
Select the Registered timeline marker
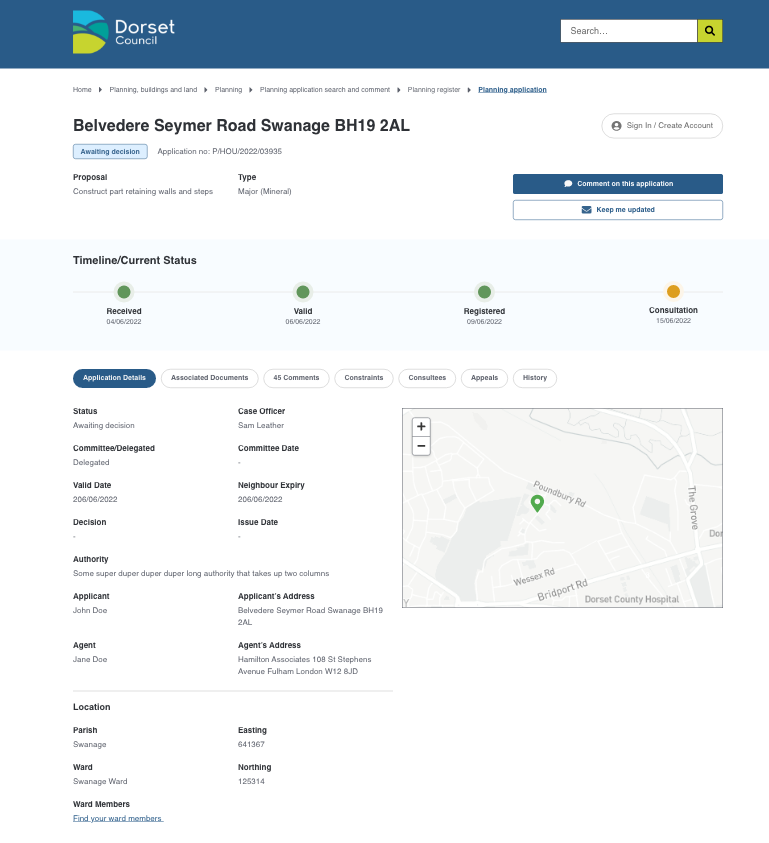[485, 292]
